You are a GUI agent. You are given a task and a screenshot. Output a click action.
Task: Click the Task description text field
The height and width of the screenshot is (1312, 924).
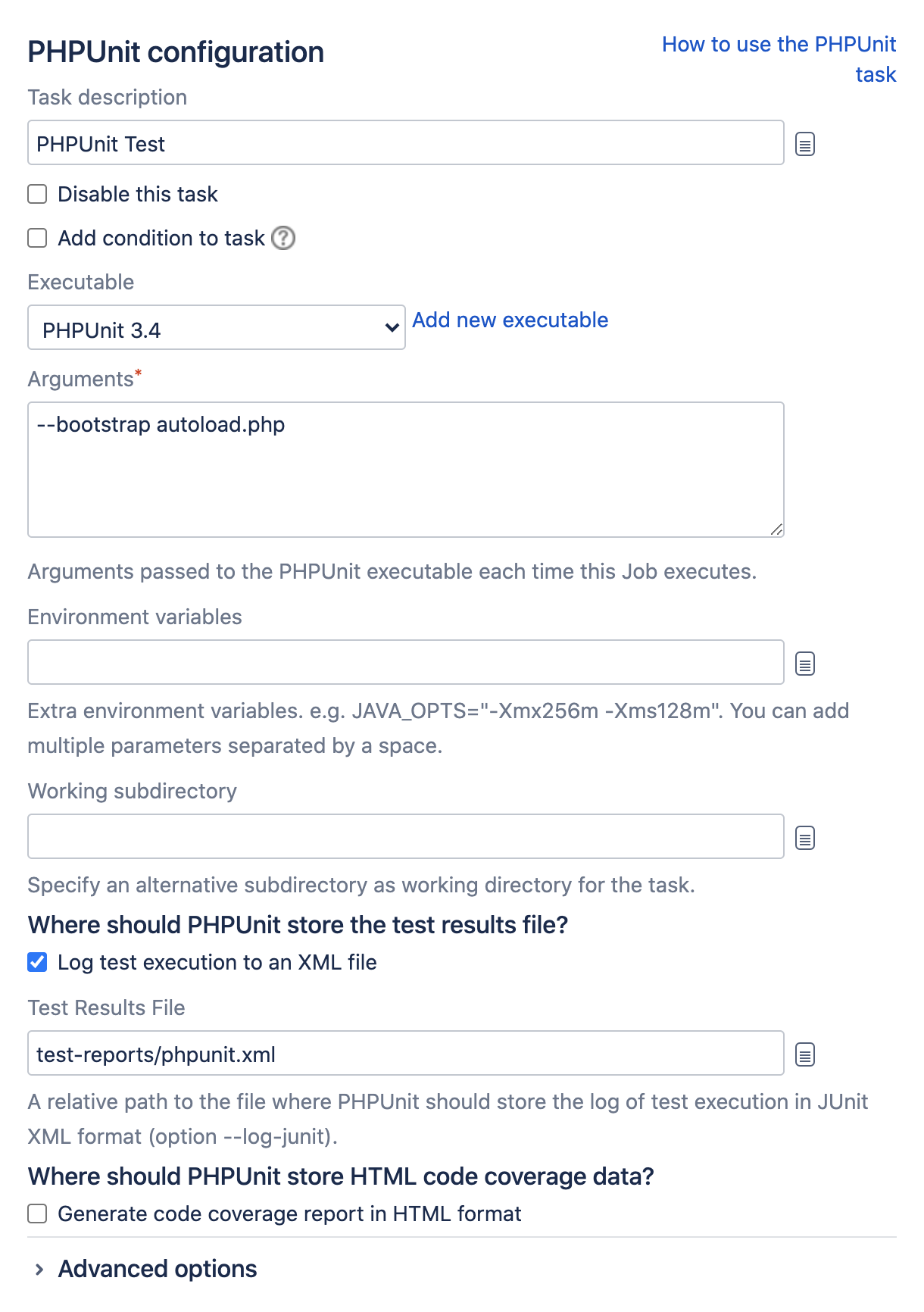[405, 143]
